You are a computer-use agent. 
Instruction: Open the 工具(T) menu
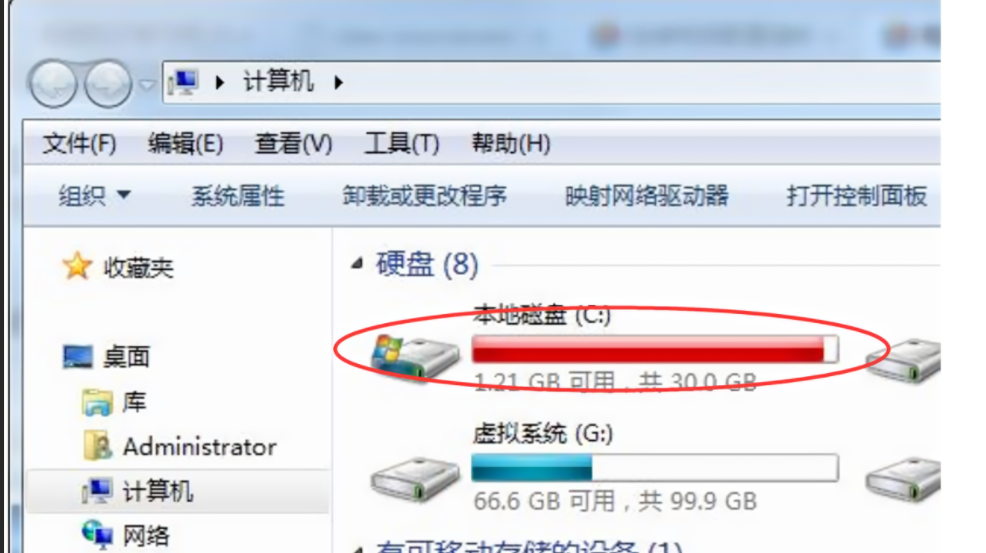pos(402,144)
